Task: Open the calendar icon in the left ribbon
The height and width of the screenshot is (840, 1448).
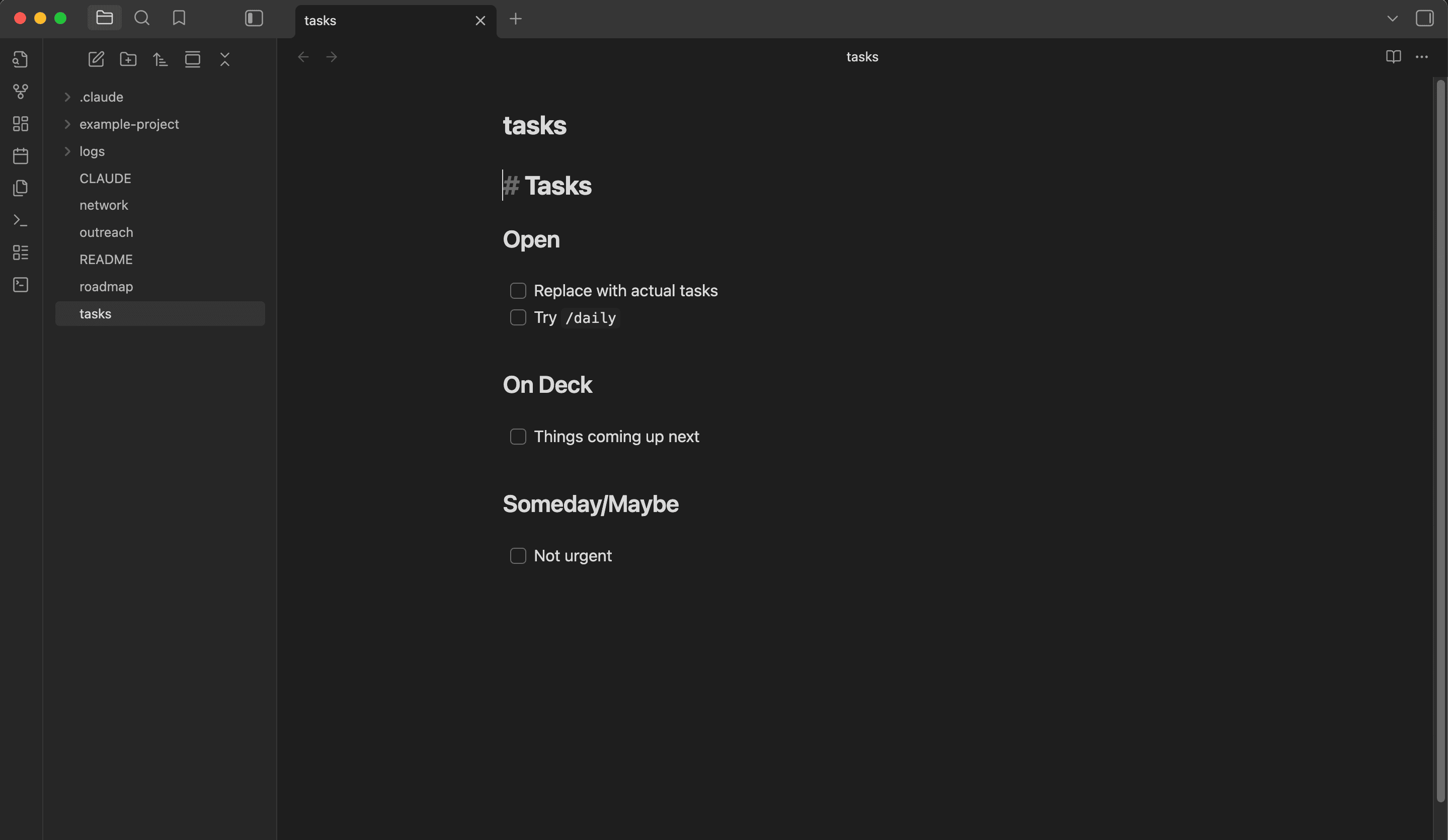Action: [x=20, y=155]
